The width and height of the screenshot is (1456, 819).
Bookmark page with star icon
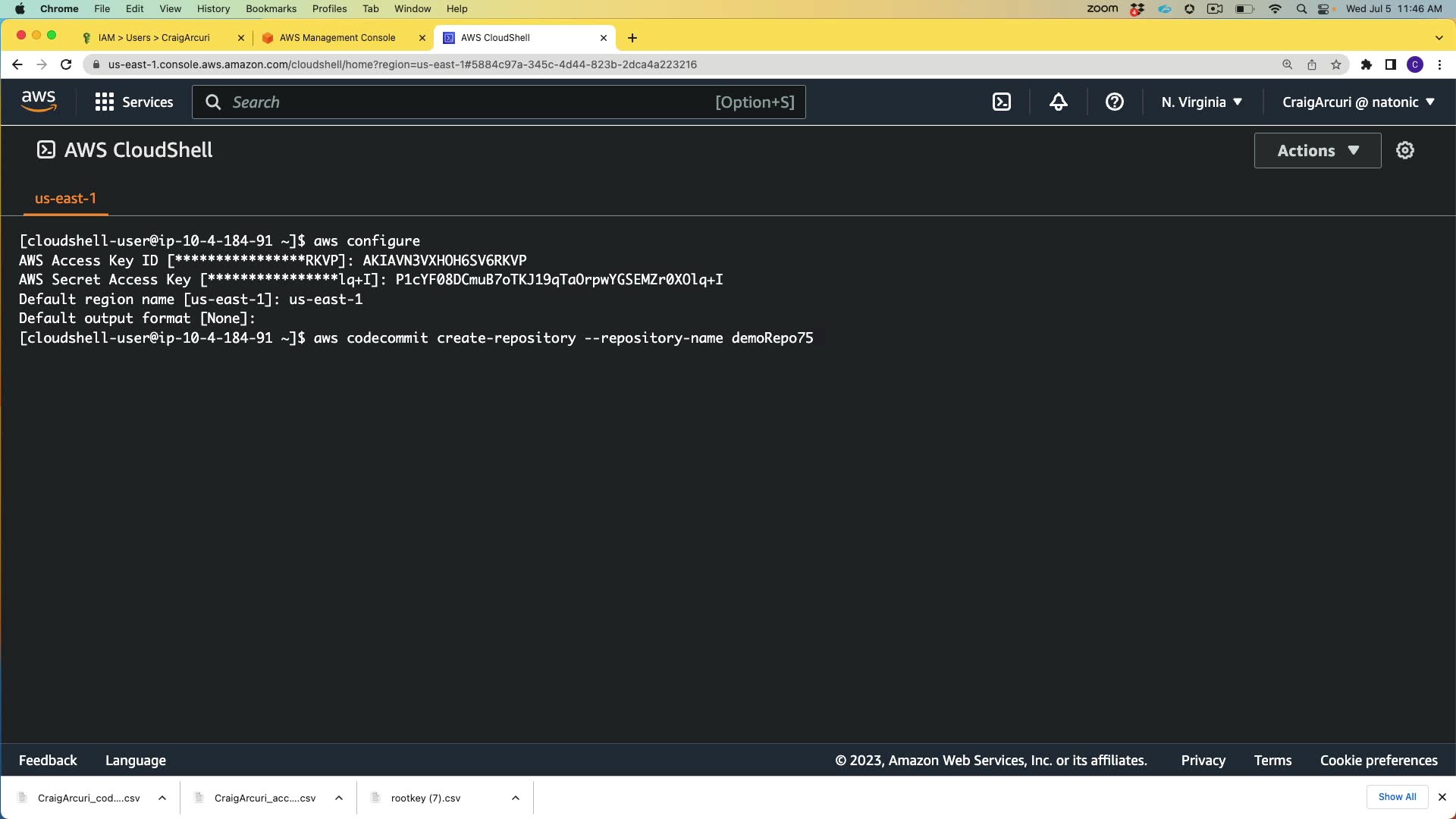pos(1336,64)
